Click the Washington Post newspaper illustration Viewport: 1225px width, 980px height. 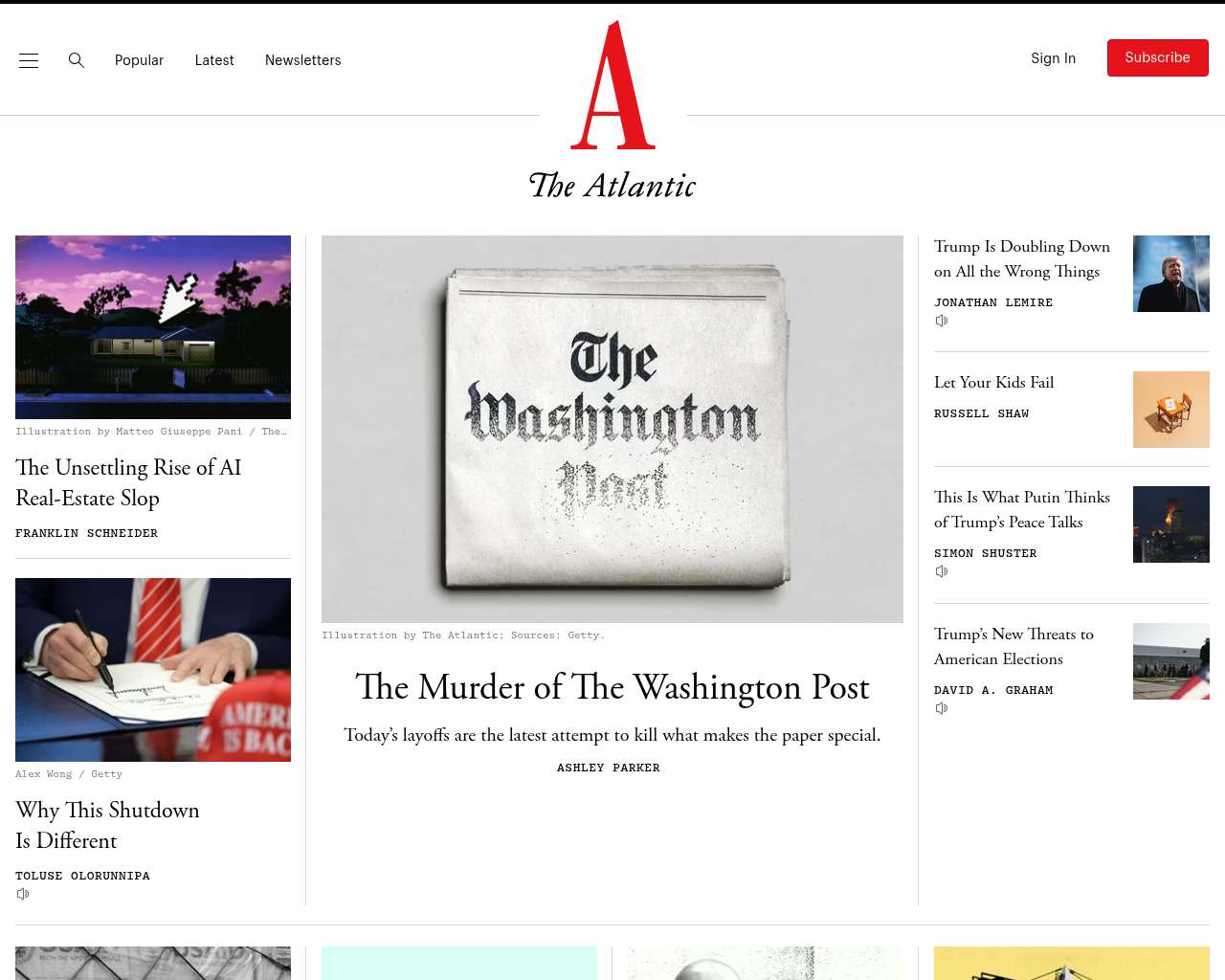pos(612,429)
